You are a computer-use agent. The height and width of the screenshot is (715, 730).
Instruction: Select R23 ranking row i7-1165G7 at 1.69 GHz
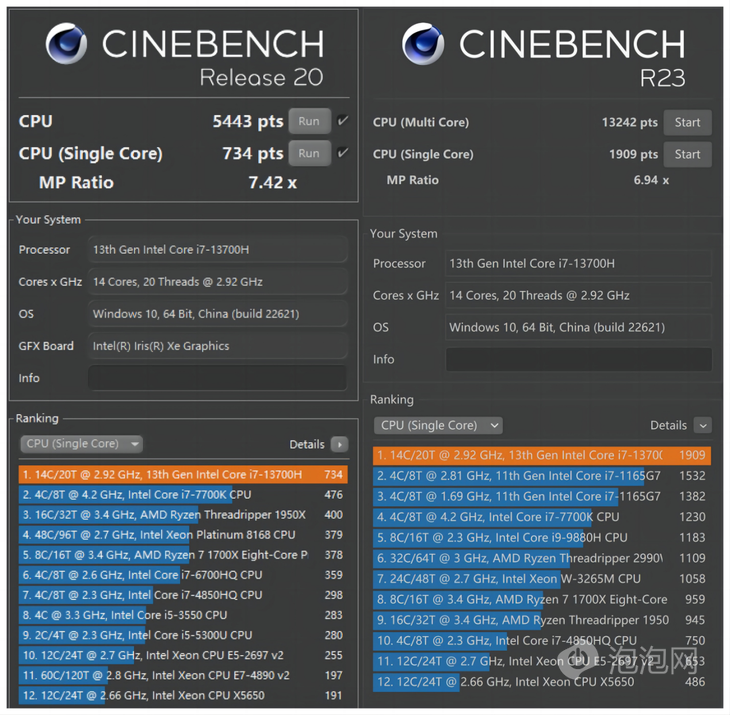tap(542, 496)
